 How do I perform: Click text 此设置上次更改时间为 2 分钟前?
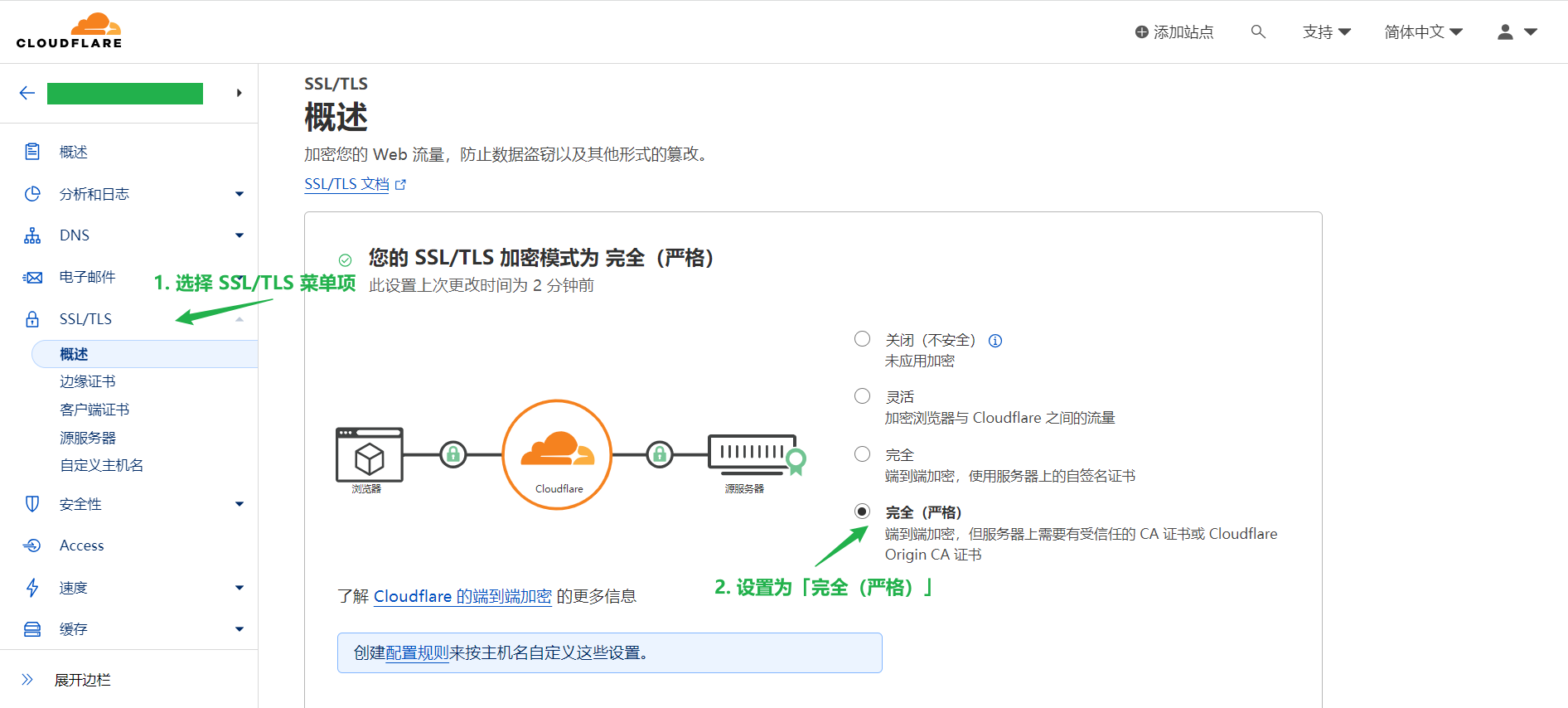482,285
